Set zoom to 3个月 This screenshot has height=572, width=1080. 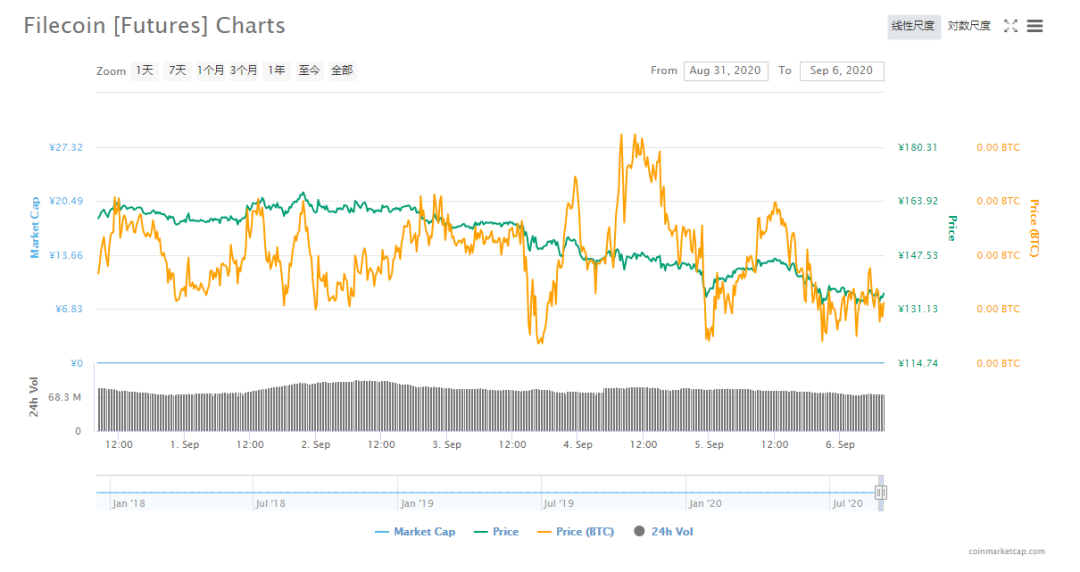click(244, 70)
